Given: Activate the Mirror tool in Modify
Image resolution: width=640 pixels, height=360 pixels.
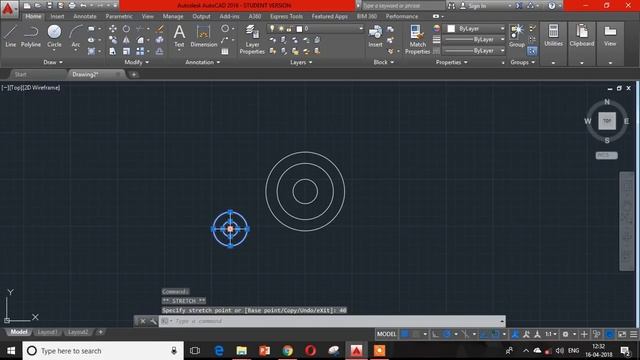Looking at the screenshot, I should pos(127,40).
